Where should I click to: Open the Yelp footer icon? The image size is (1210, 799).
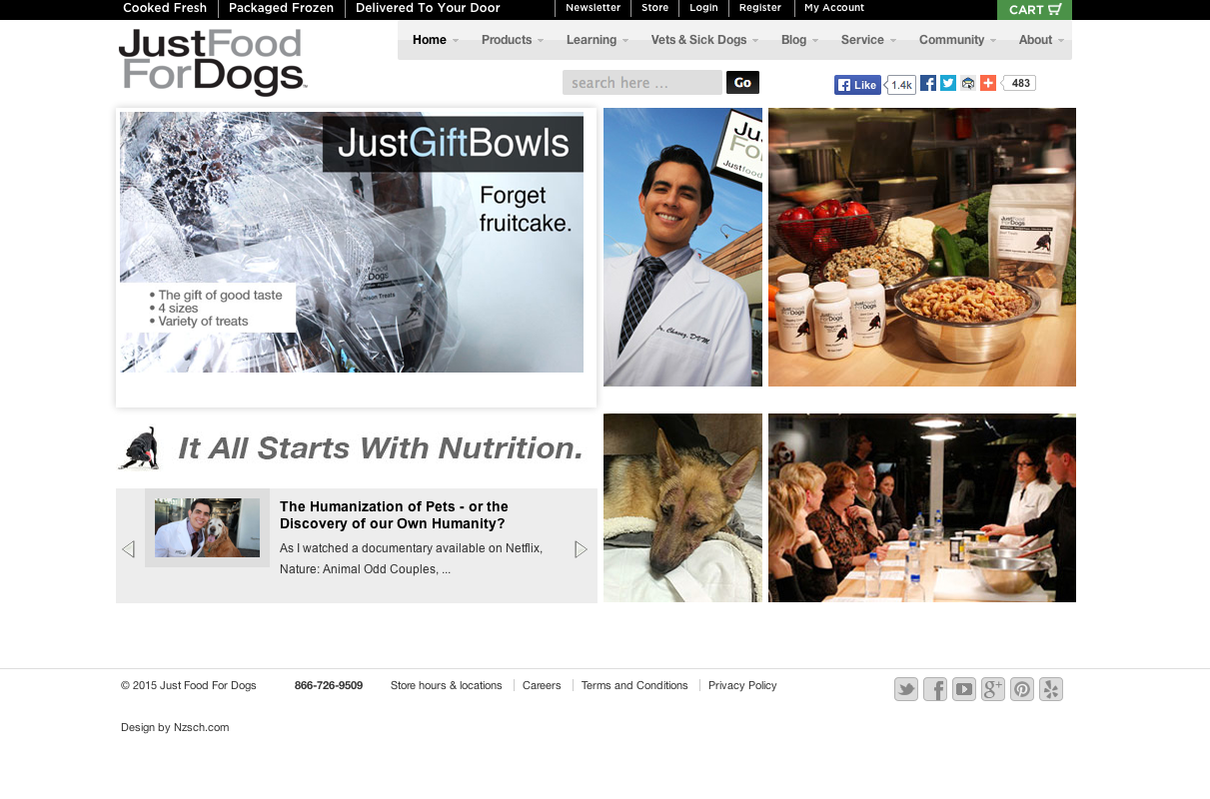click(1051, 689)
